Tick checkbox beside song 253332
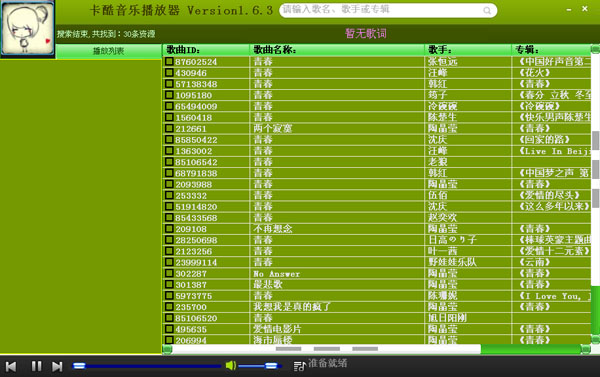 pos(169,195)
